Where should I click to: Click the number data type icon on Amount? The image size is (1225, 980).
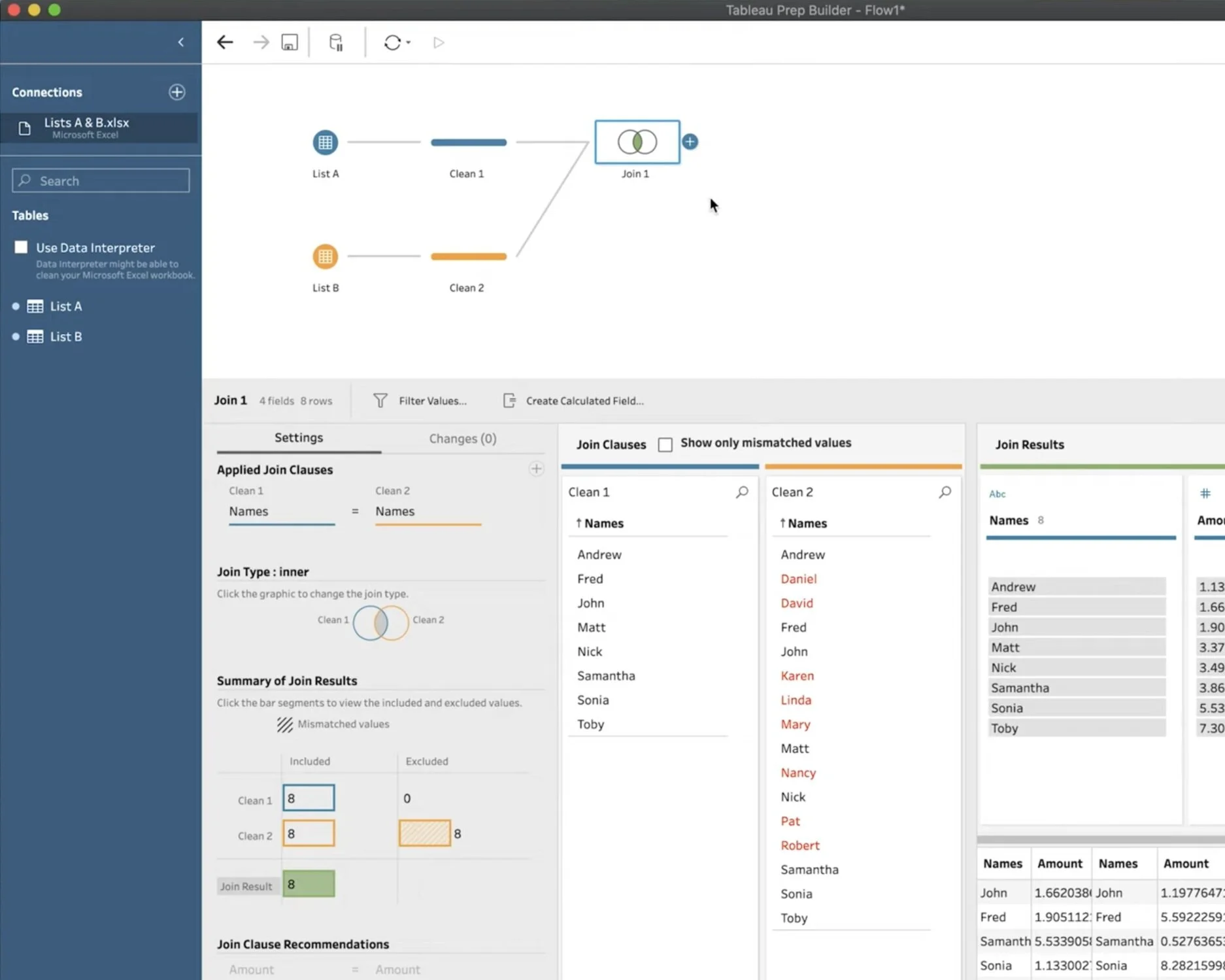(1205, 494)
